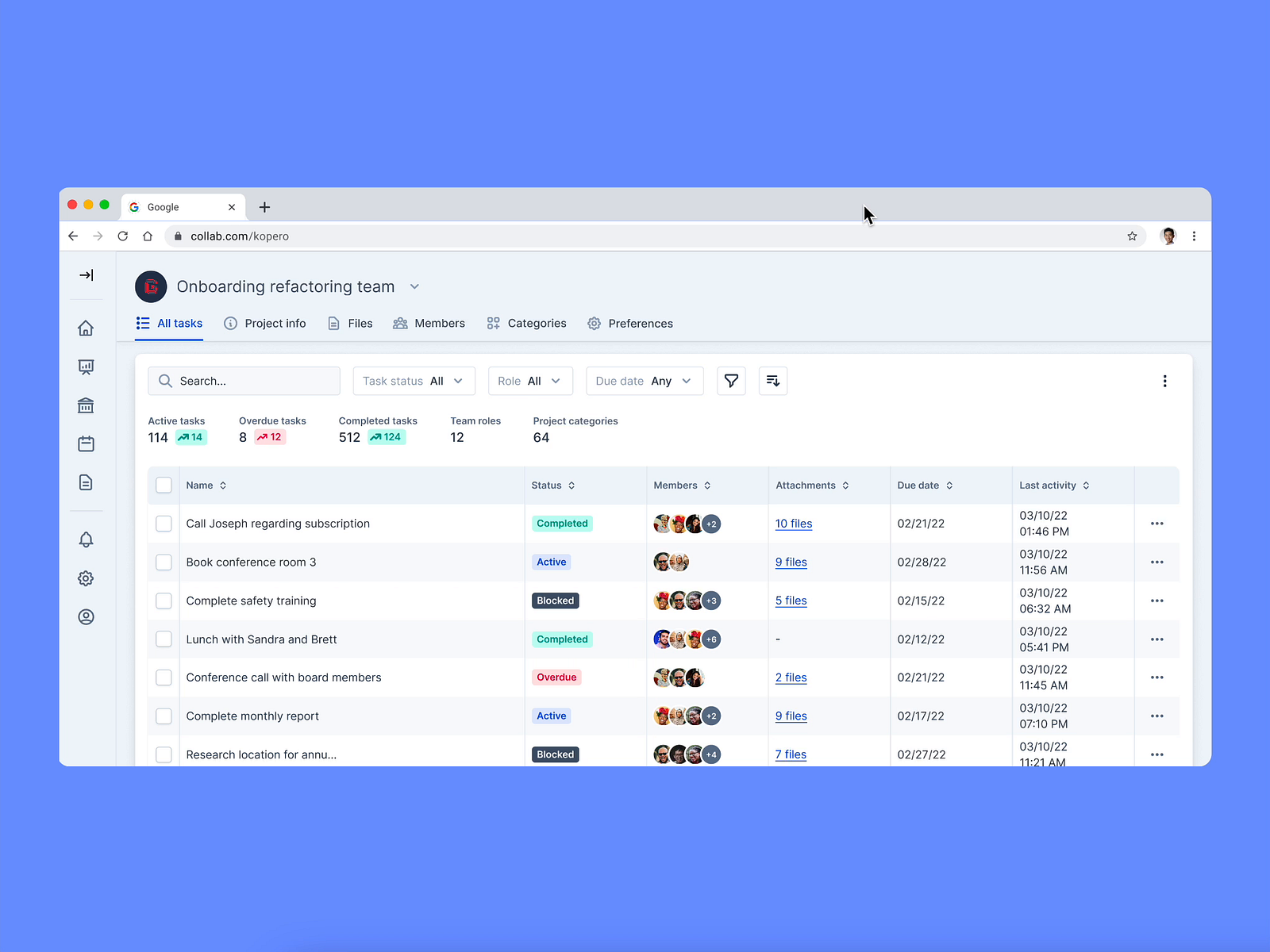Open the '10 files' attachments link
1270x952 pixels.
pyautogui.click(x=793, y=523)
